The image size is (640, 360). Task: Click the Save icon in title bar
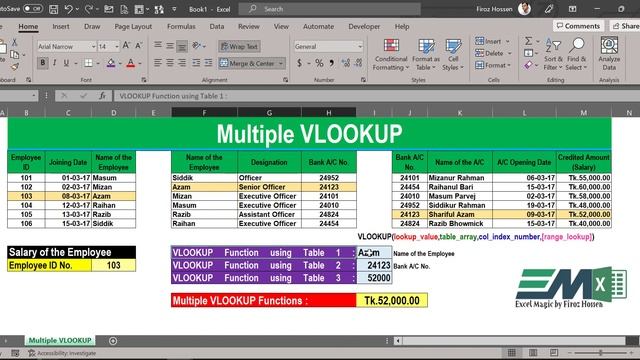[x=53, y=9]
